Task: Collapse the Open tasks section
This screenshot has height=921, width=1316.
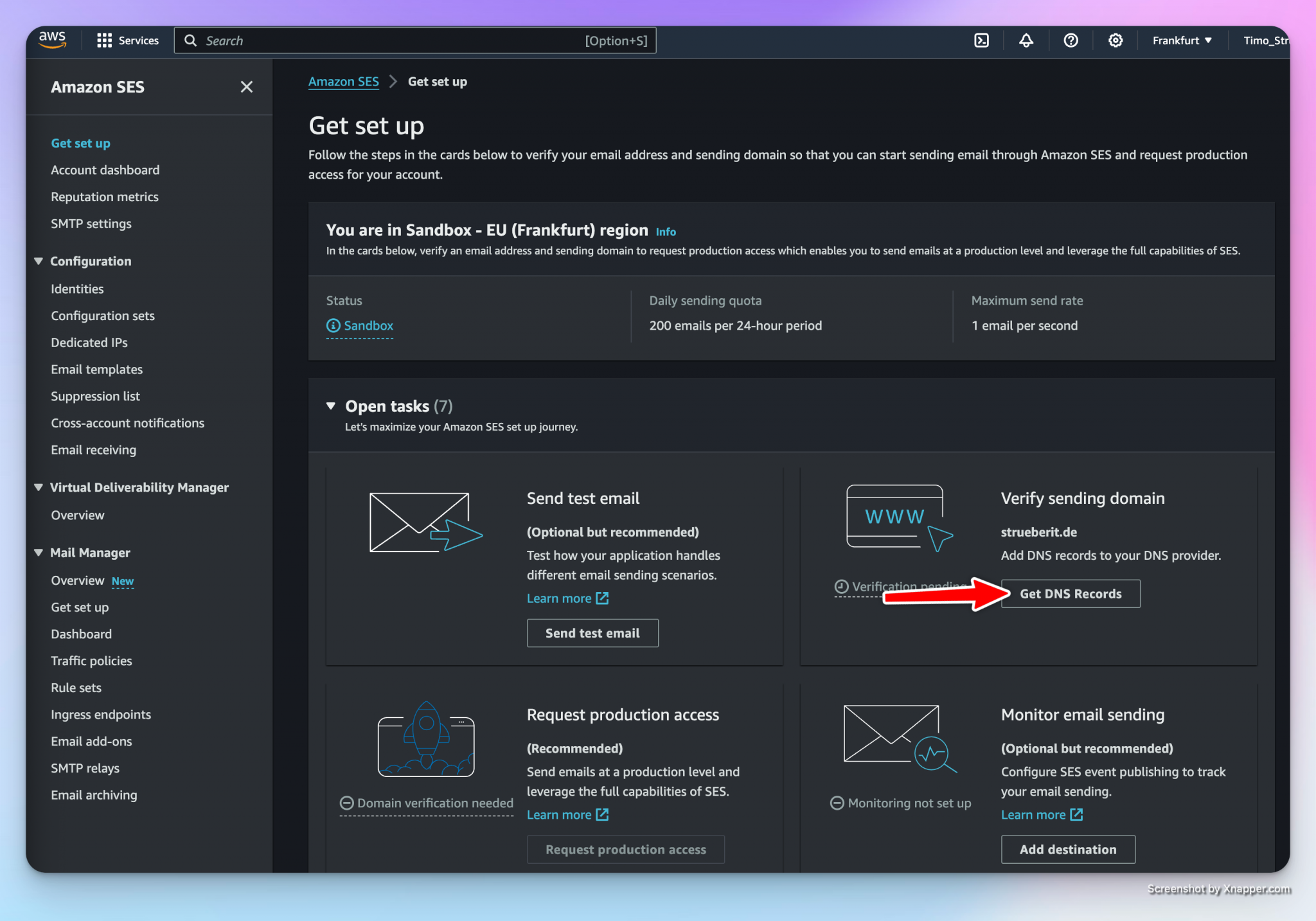Action: click(331, 406)
